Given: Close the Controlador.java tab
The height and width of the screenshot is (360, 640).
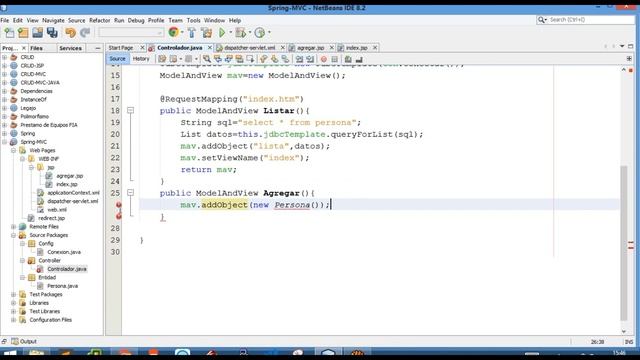Looking at the screenshot, I should [210, 48].
